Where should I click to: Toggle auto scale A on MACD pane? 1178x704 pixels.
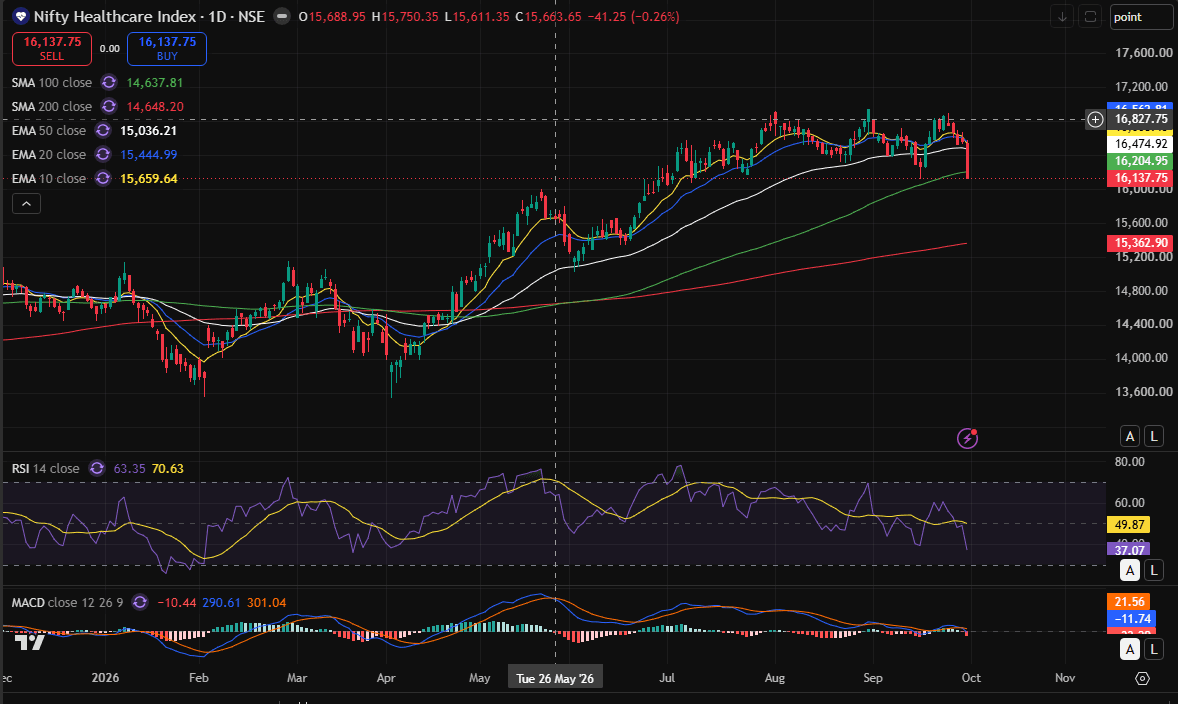point(1130,649)
